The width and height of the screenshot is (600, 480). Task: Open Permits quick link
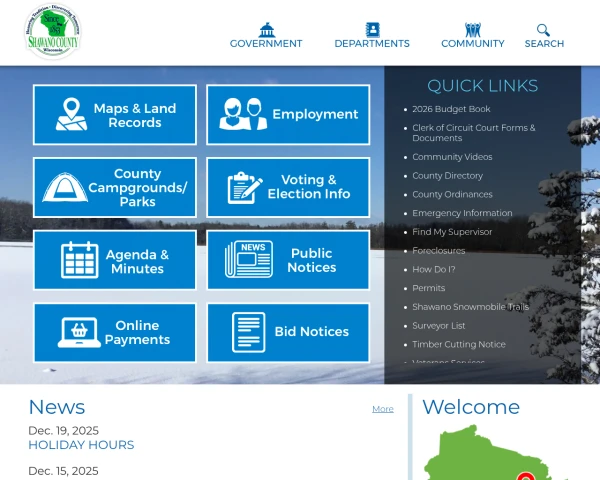pyautogui.click(x=429, y=288)
